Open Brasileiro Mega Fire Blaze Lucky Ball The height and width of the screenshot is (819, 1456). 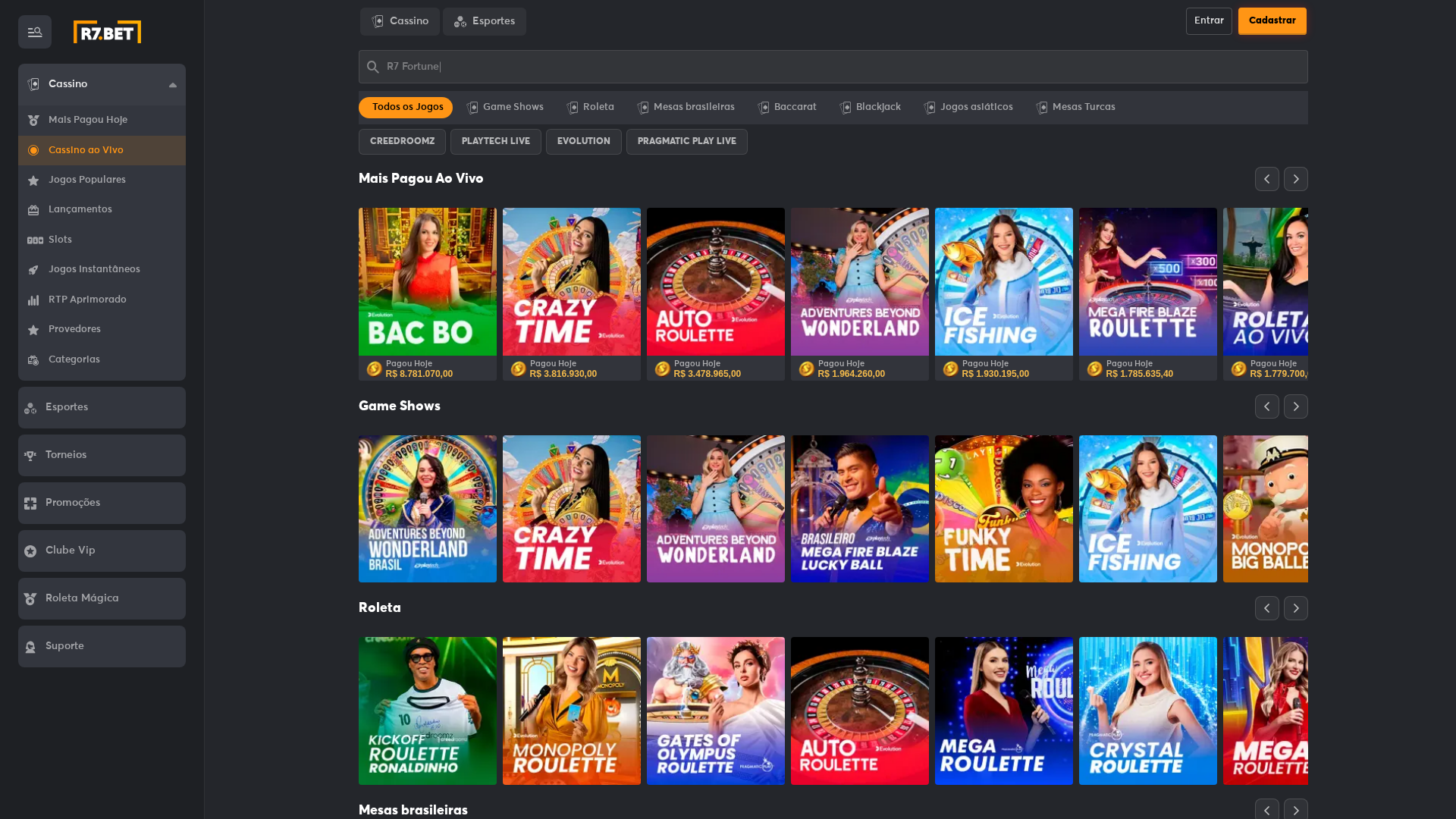pos(860,509)
